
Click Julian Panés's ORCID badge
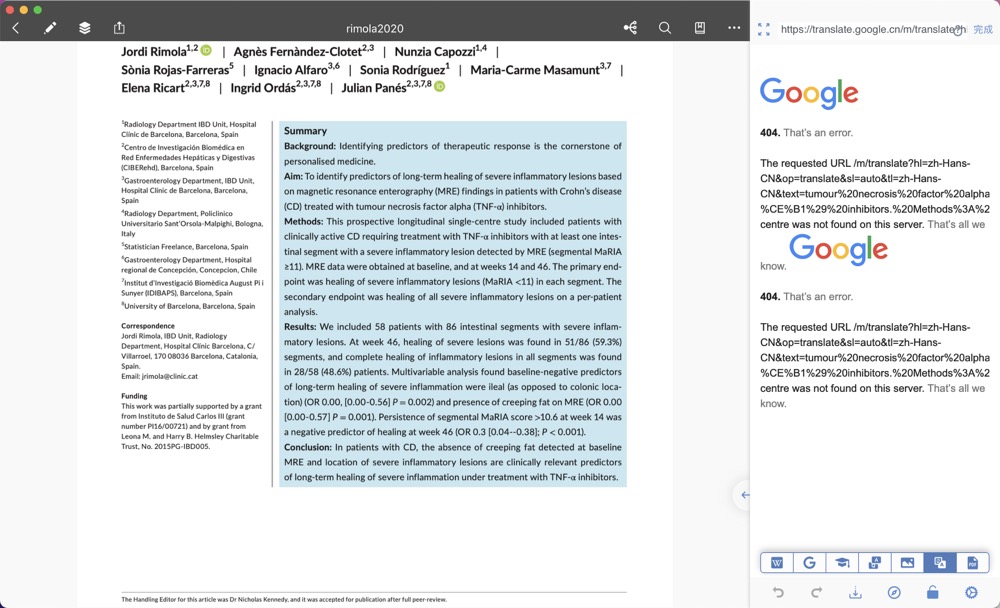[x=439, y=86]
